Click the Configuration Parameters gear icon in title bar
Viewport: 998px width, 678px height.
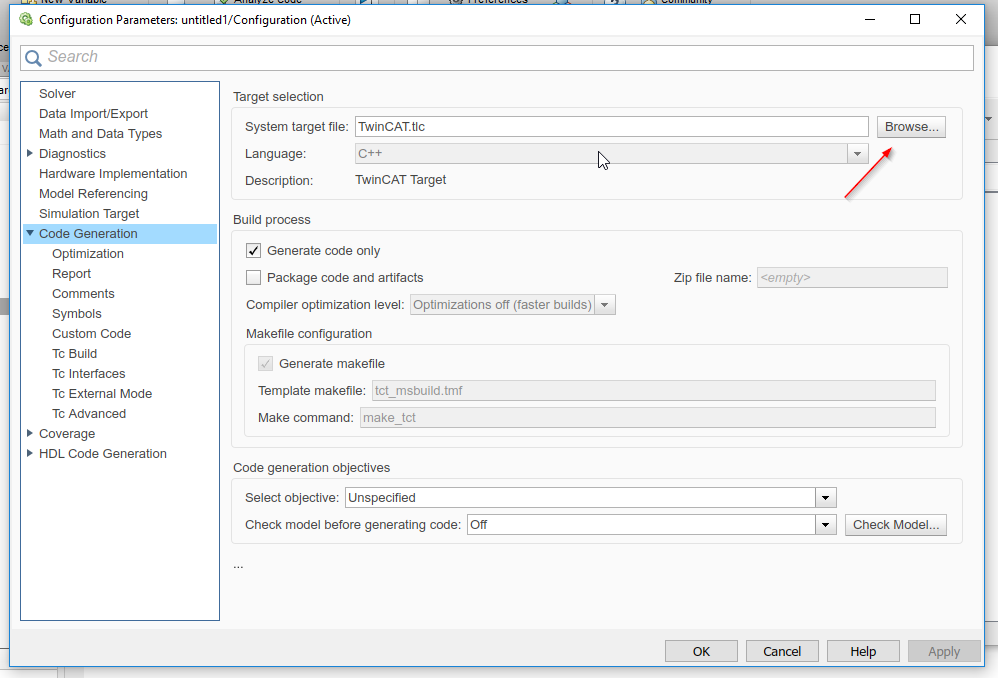point(26,20)
